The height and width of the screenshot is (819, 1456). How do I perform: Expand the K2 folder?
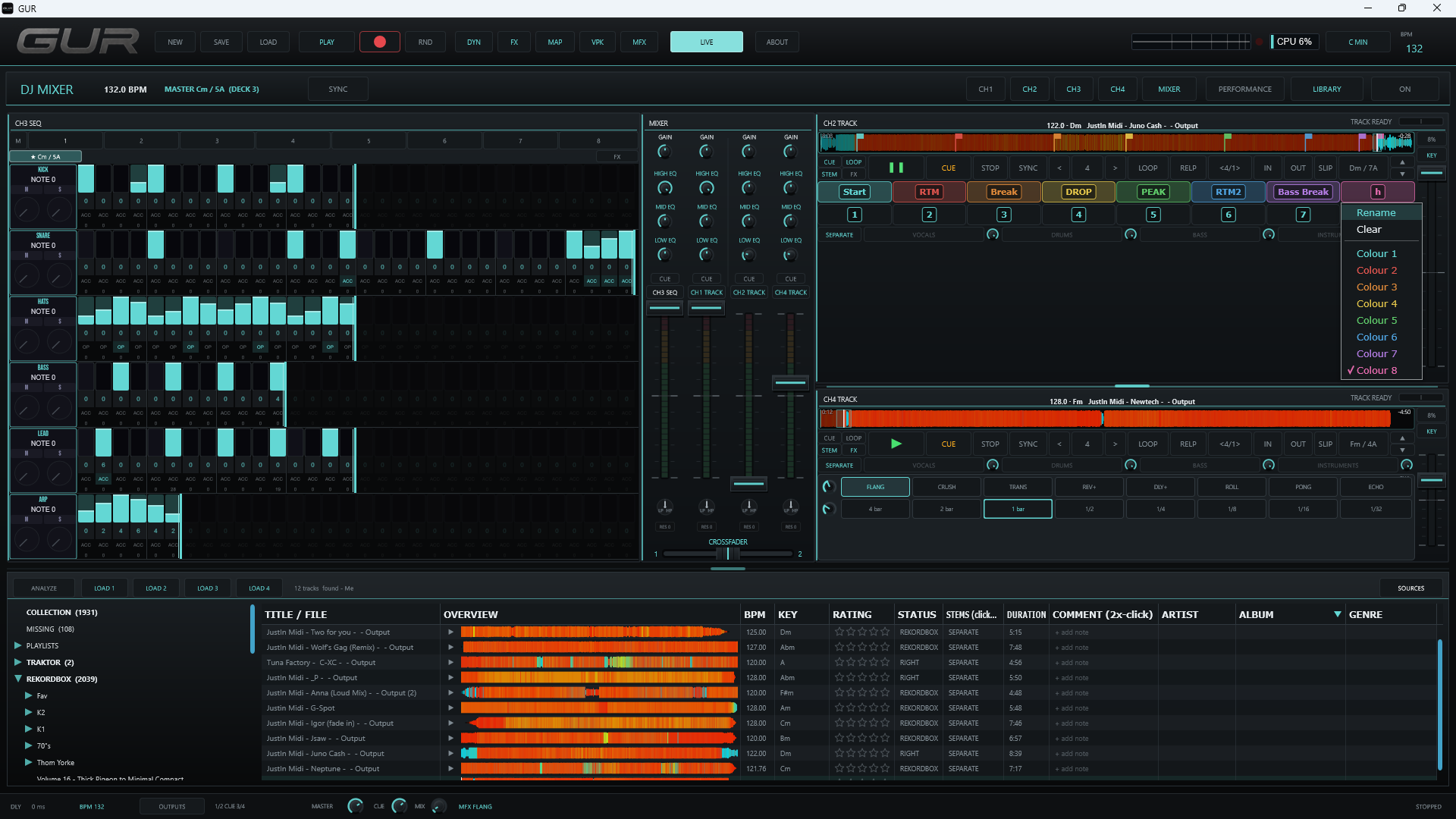[28, 712]
